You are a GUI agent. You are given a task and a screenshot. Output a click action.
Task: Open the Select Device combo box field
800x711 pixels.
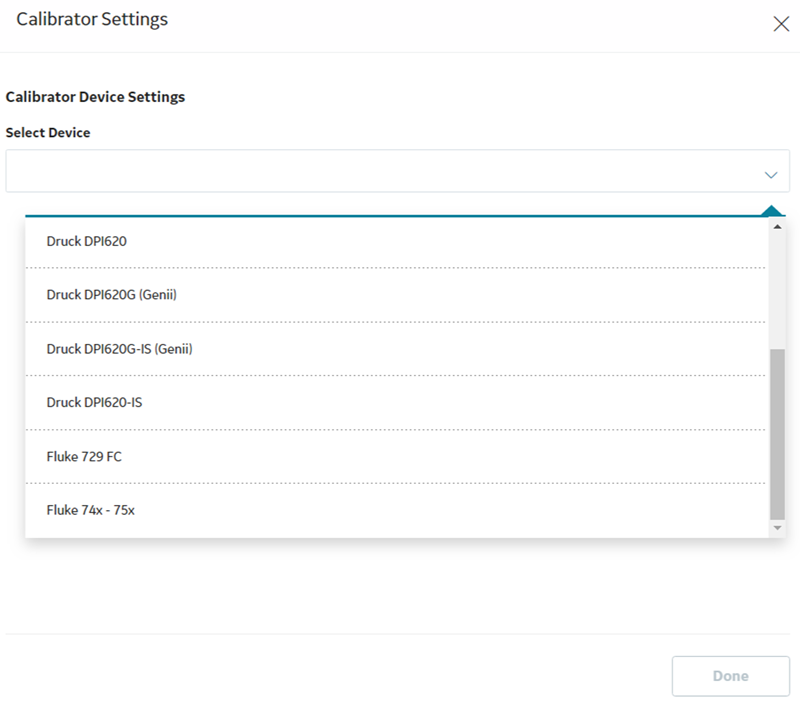[x=397, y=171]
